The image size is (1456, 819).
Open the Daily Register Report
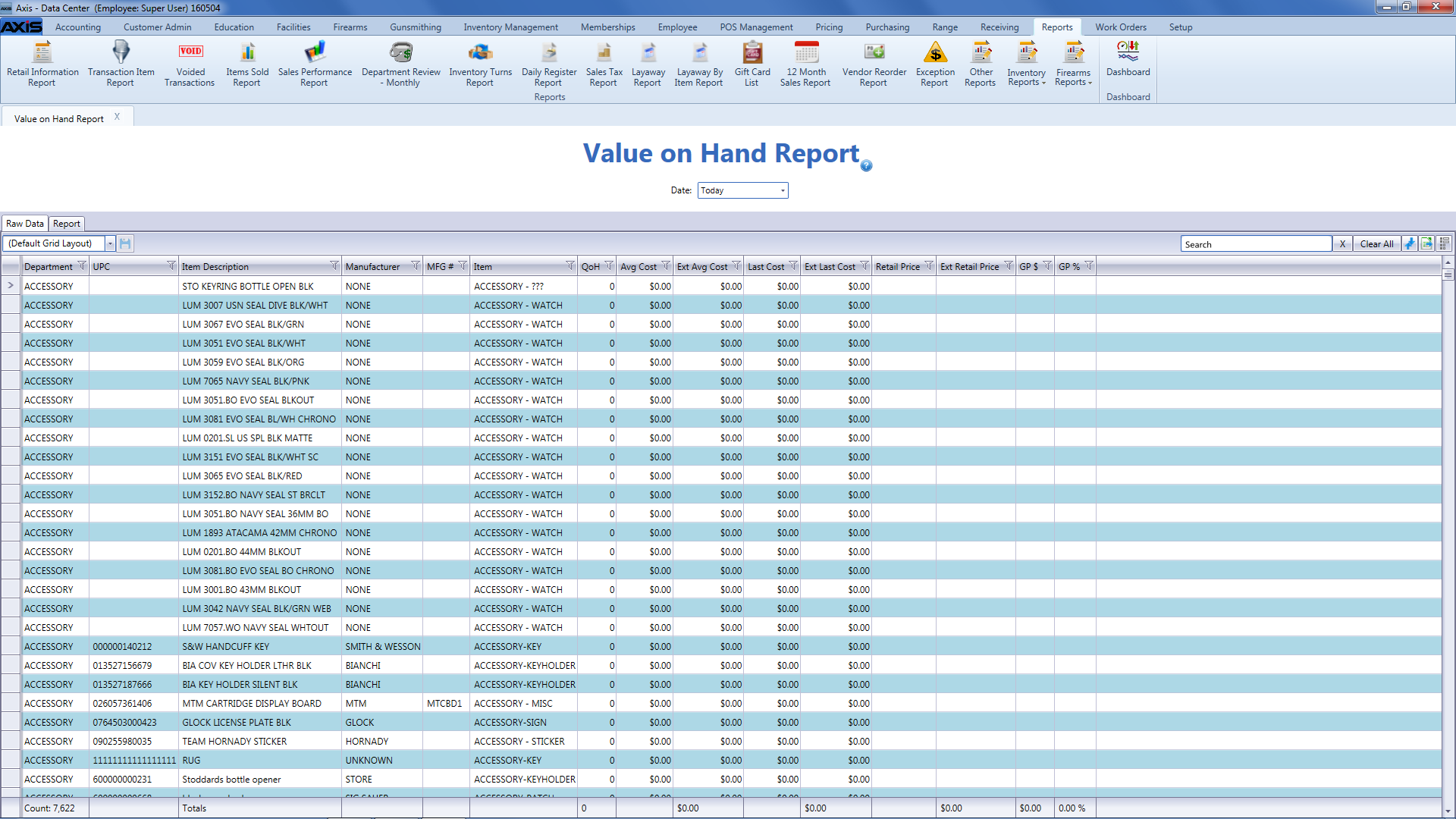click(549, 64)
